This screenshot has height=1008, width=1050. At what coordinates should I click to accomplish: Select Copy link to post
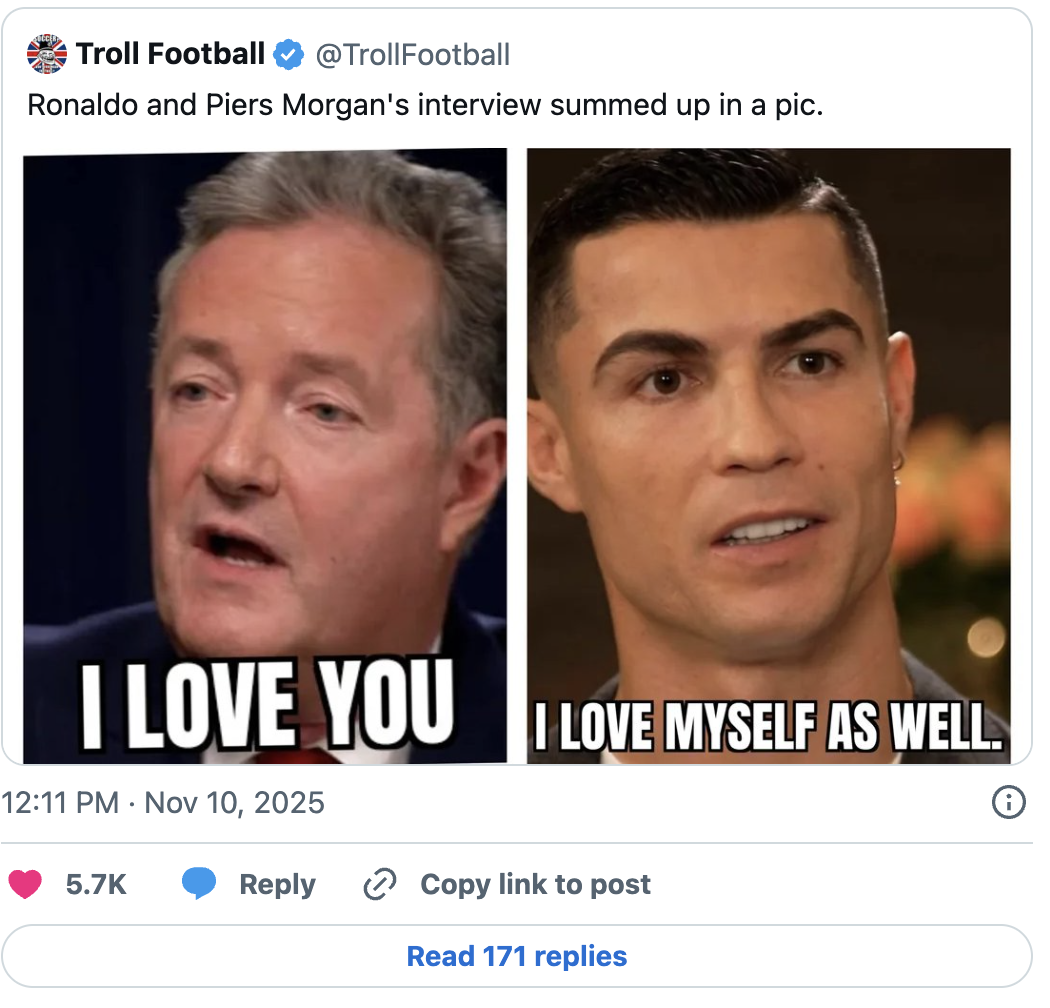[x=535, y=885]
